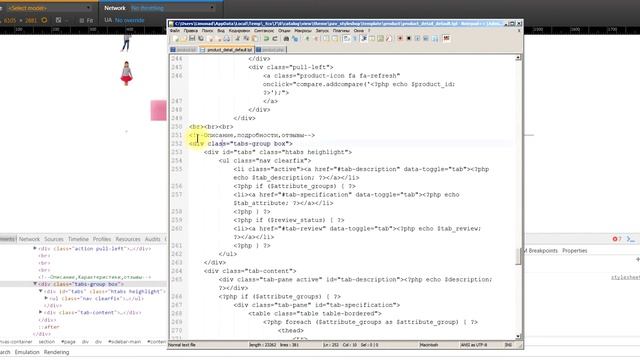Open the Поиск menu in Notepad++
The width and height of the screenshot is (640, 360).
207,31
